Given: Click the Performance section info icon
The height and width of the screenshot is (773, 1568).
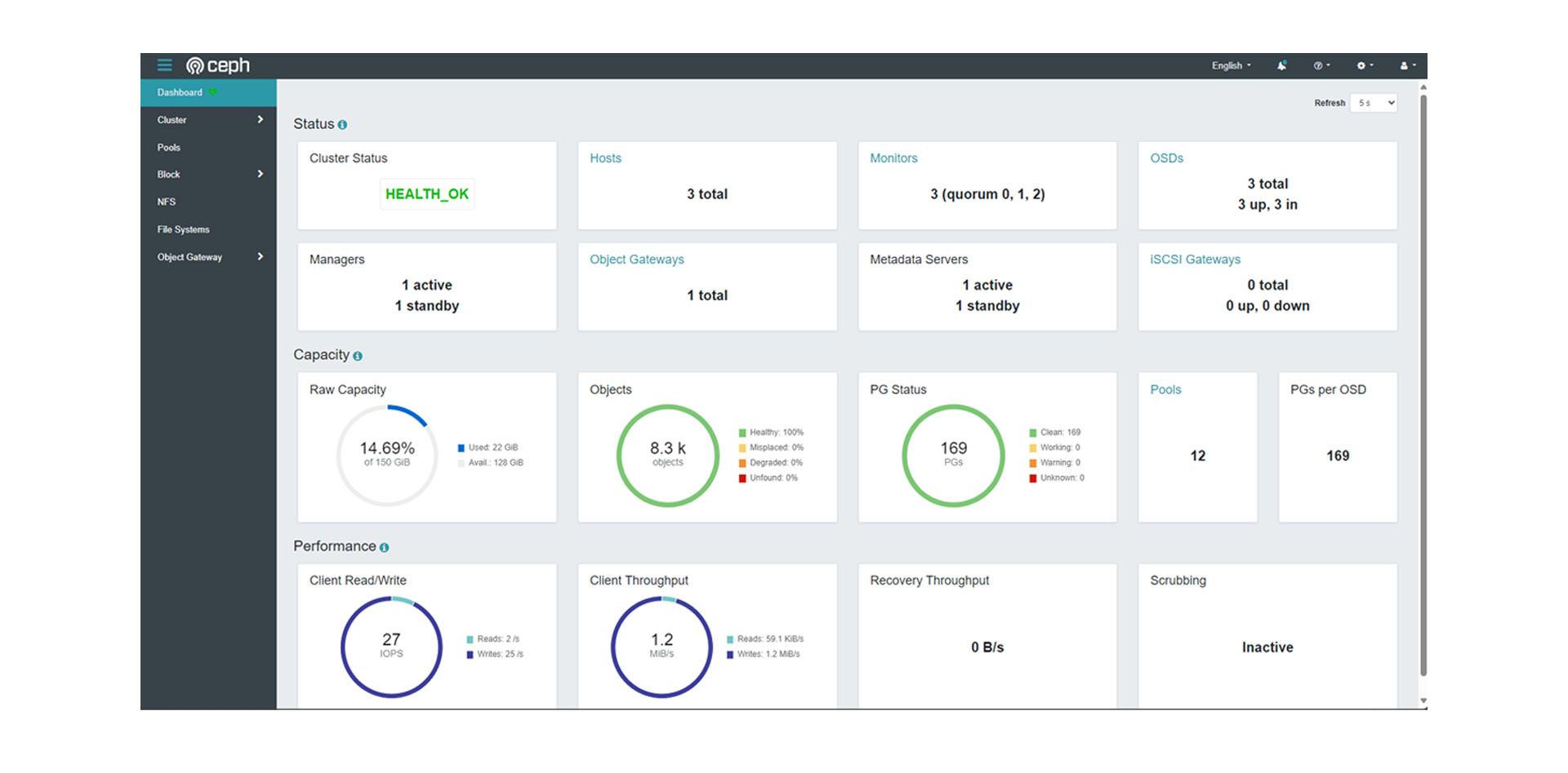Looking at the screenshot, I should point(384,548).
